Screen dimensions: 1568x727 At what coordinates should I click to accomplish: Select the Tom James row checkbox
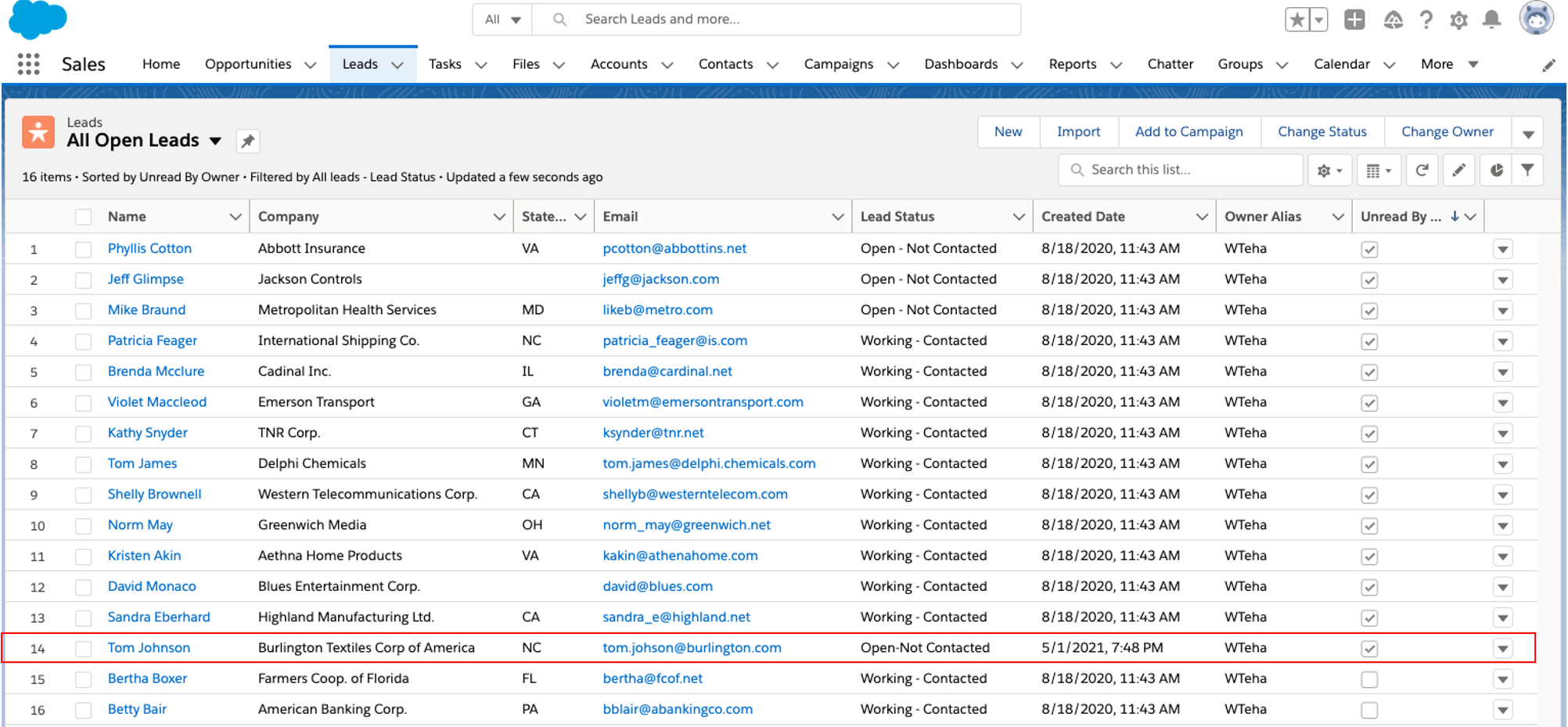tap(83, 464)
